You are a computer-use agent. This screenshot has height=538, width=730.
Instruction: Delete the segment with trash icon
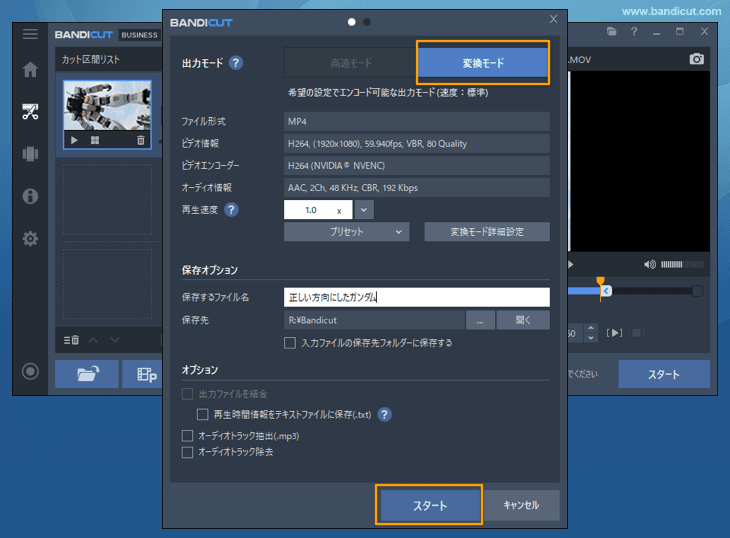141,140
